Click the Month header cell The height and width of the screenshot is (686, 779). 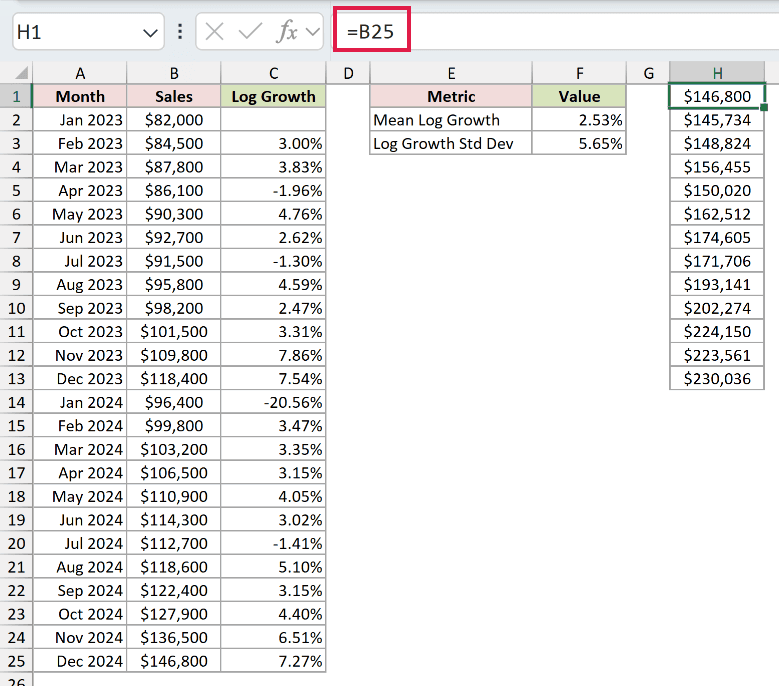click(x=80, y=96)
